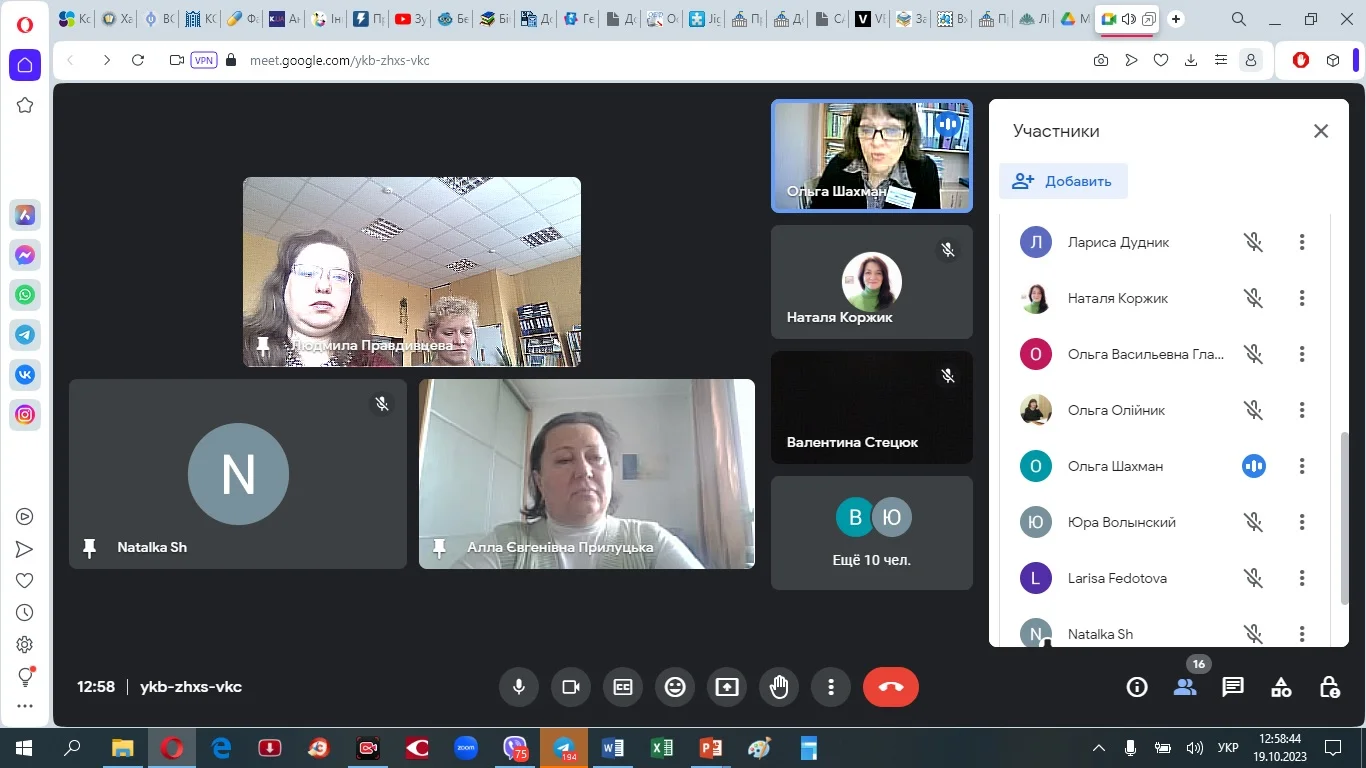Viewport: 1366px width, 768px height.
Task: Toggle the camera in the call bar
Action: [x=571, y=687]
